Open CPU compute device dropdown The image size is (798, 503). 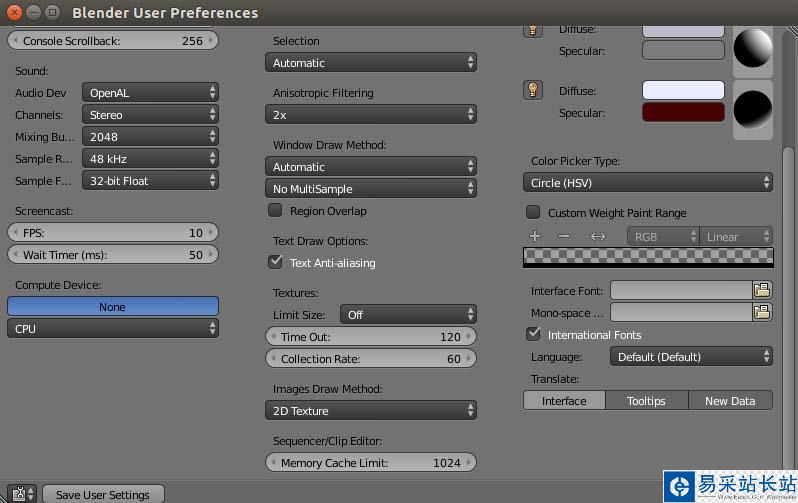[x=113, y=328]
